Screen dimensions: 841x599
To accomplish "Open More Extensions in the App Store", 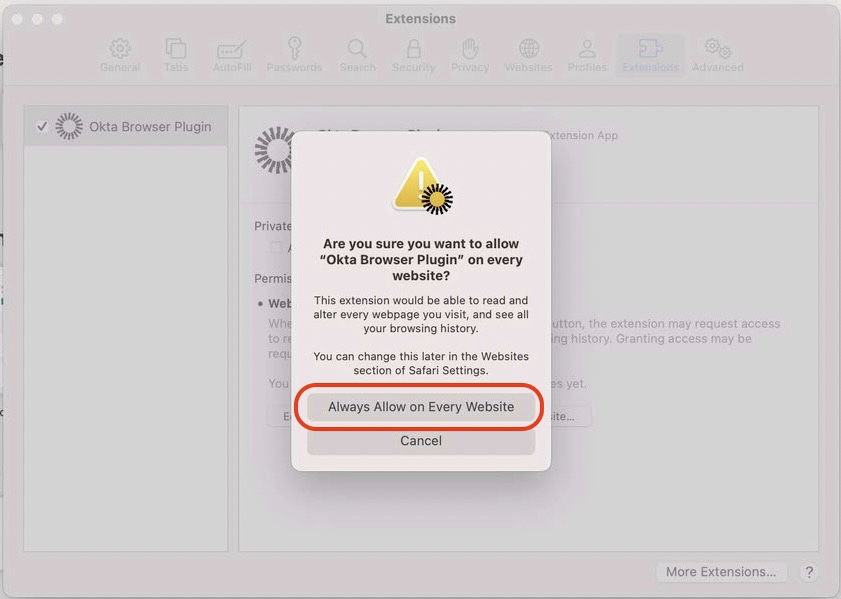I will pyautogui.click(x=721, y=572).
